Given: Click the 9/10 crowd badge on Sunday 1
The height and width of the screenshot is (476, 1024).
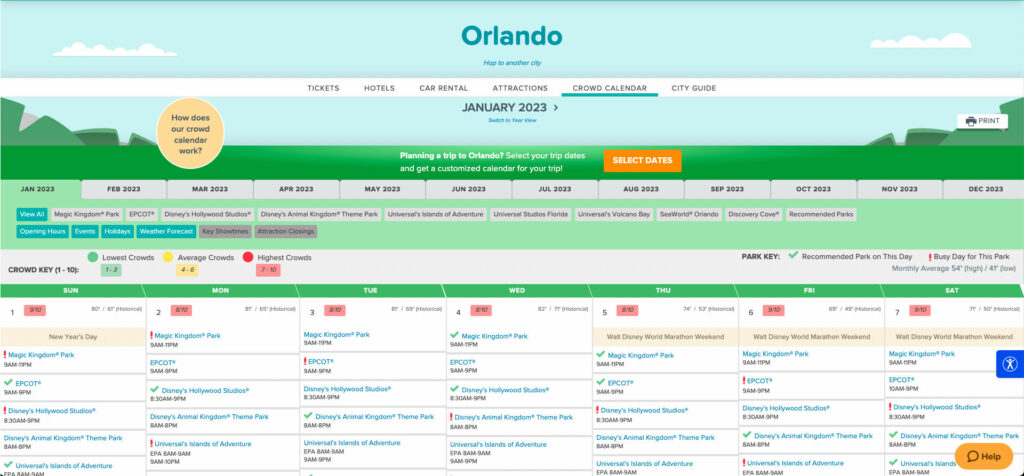Looking at the screenshot, I should (x=35, y=311).
